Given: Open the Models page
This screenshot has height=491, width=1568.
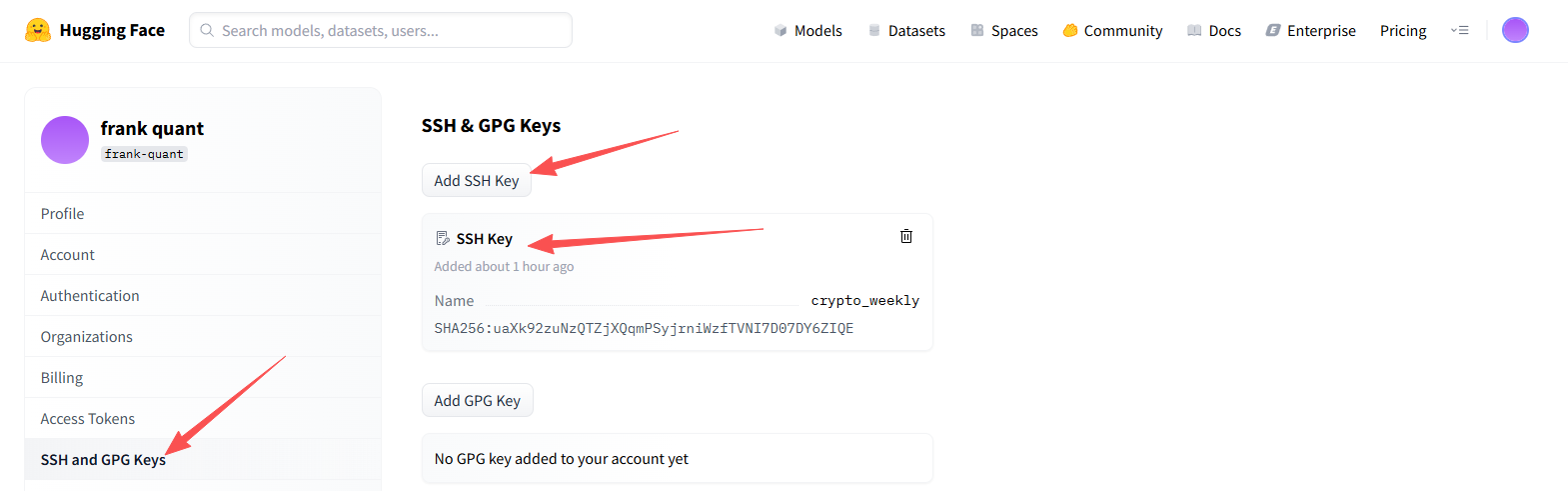Looking at the screenshot, I should point(807,31).
